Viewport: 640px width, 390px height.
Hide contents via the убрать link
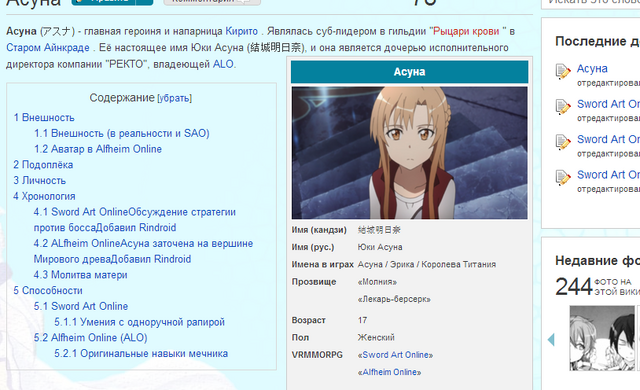click(175, 98)
